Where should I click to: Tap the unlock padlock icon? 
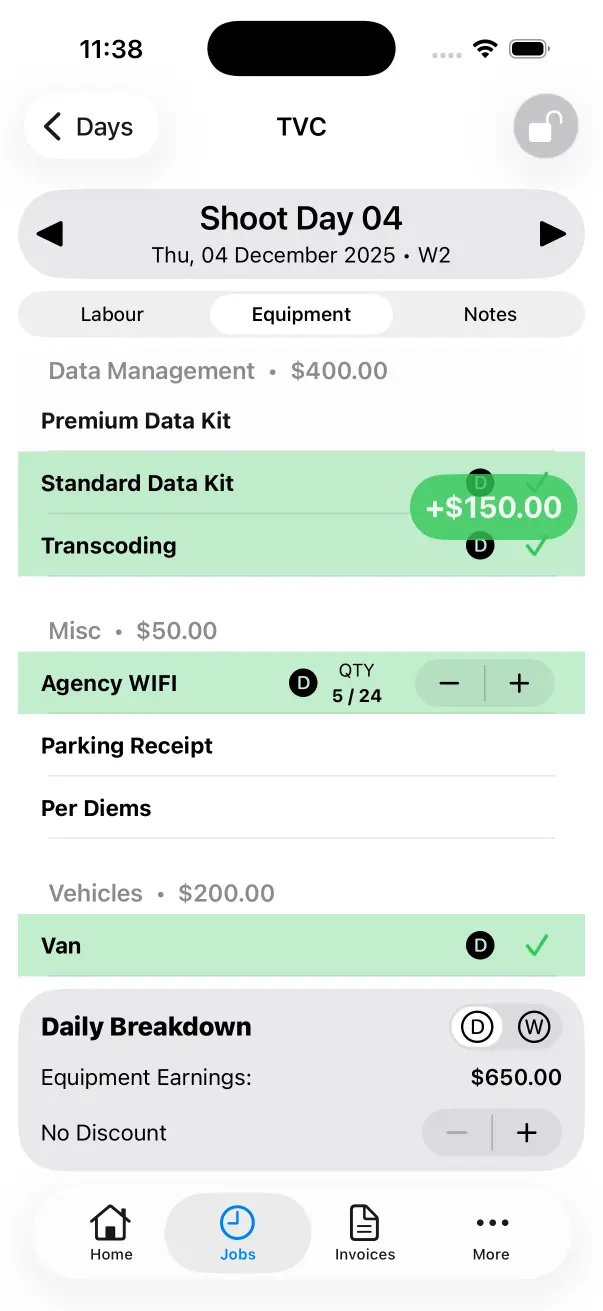[x=545, y=126]
